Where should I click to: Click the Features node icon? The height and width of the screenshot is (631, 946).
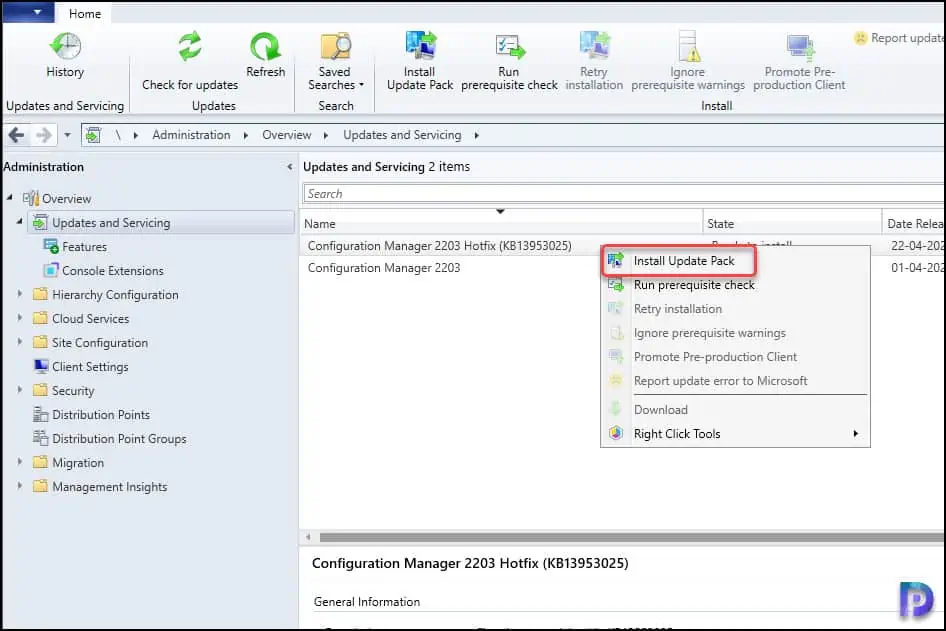pyautogui.click(x=51, y=246)
